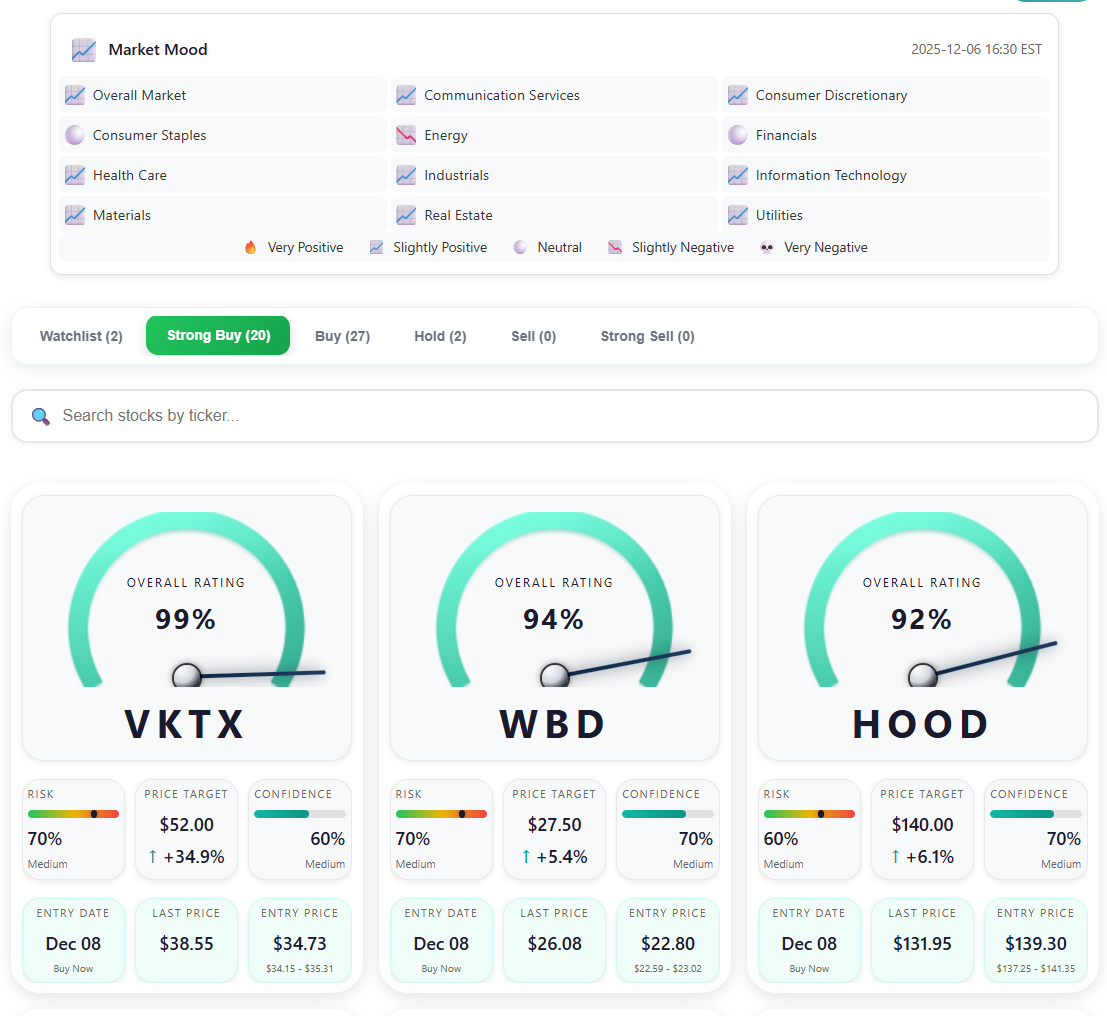Open the VKTX overall rating gauge card
Screen dimensions: 1107x1016
click(187, 628)
